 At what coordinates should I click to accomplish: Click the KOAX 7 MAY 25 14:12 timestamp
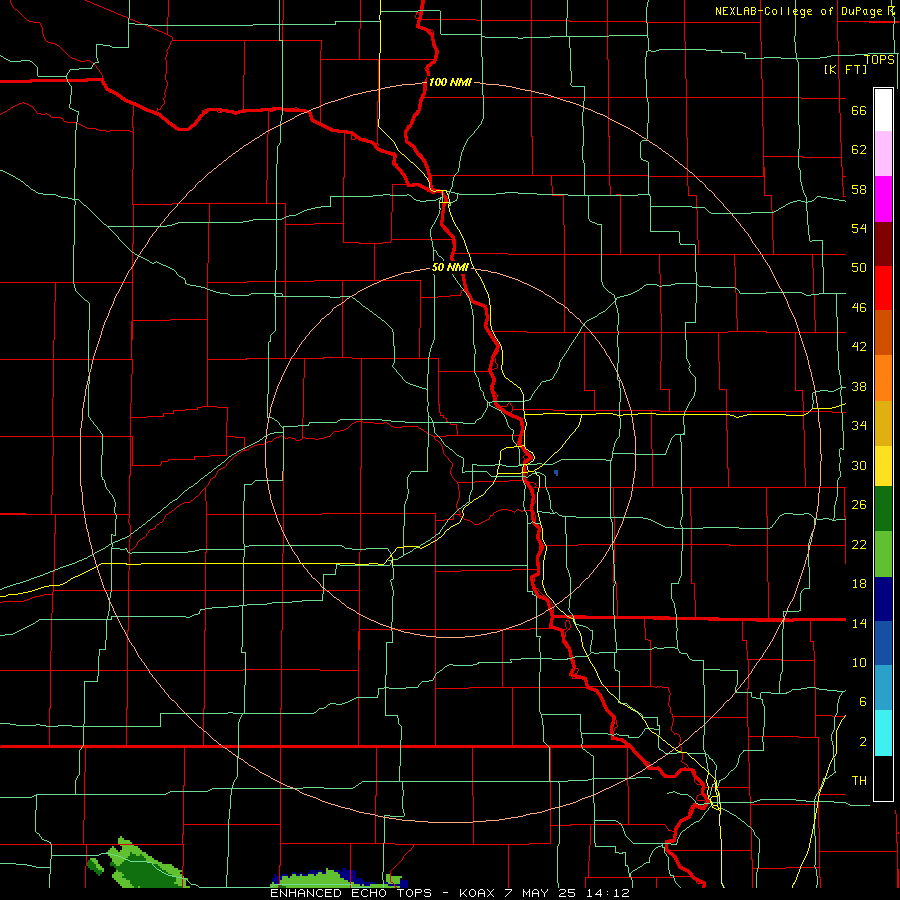click(545, 893)
